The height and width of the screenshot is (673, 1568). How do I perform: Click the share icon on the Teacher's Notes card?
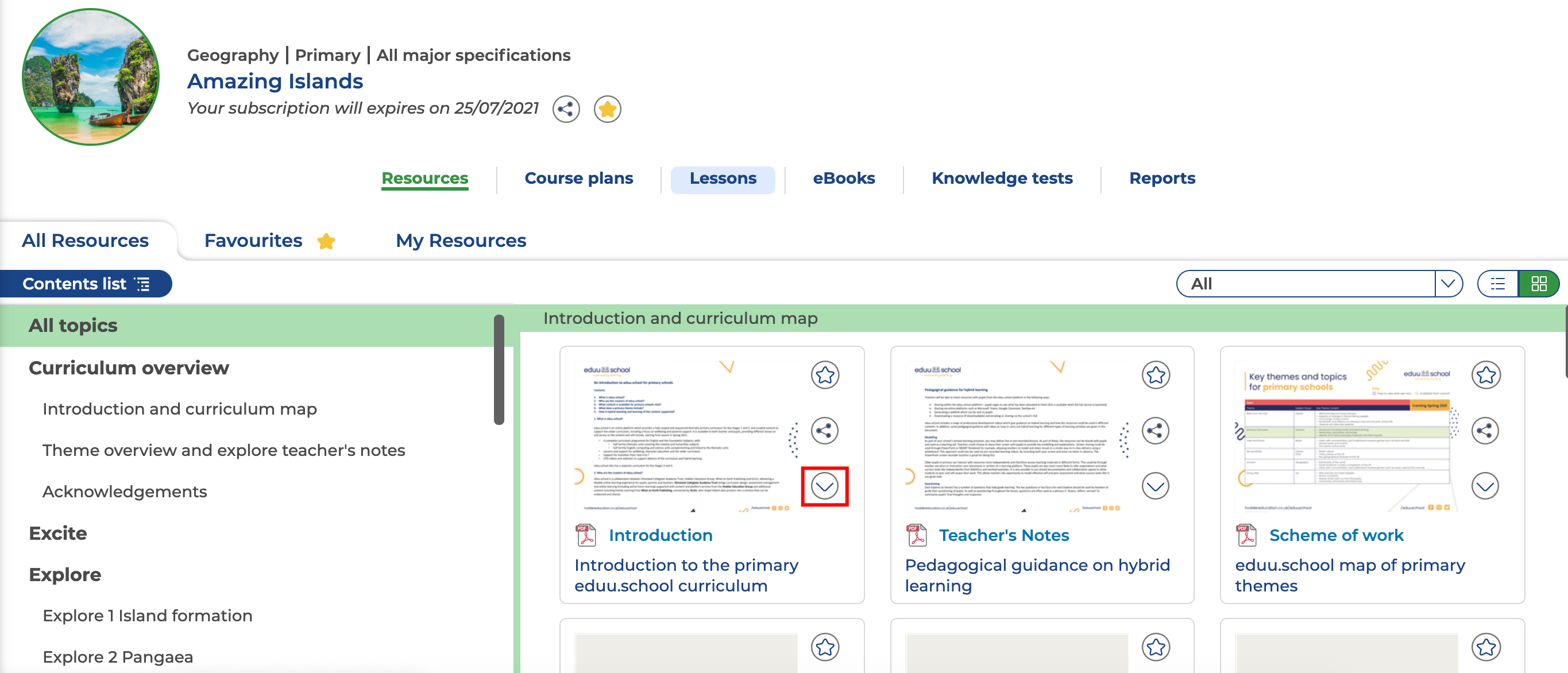(x=1154, y=431)
